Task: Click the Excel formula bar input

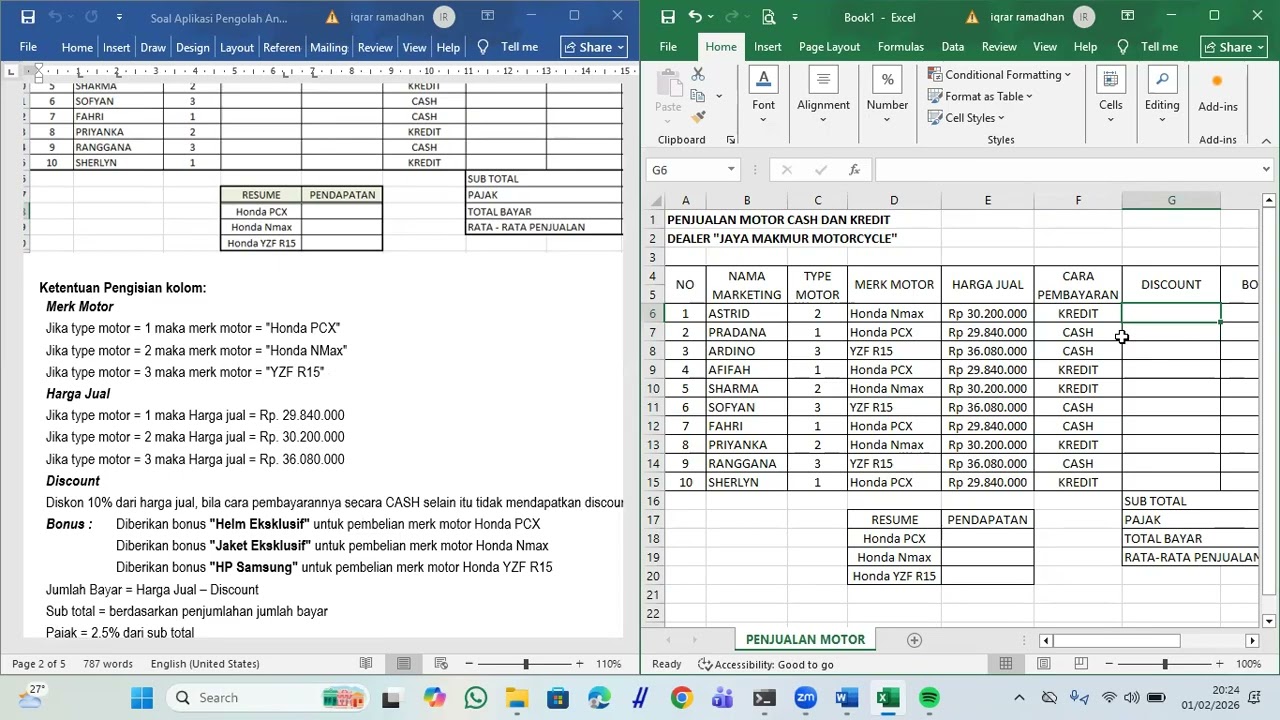Action: [1065, 170]
